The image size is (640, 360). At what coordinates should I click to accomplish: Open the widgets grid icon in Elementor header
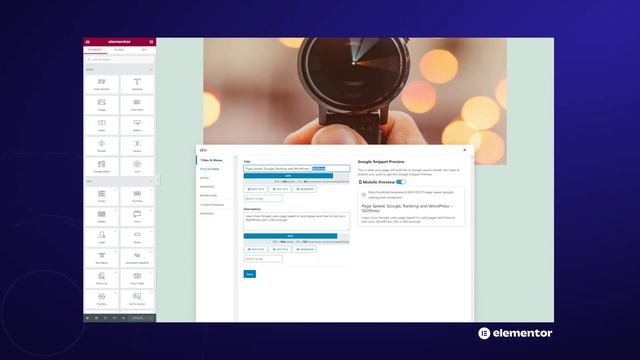(x=151, y=42)
